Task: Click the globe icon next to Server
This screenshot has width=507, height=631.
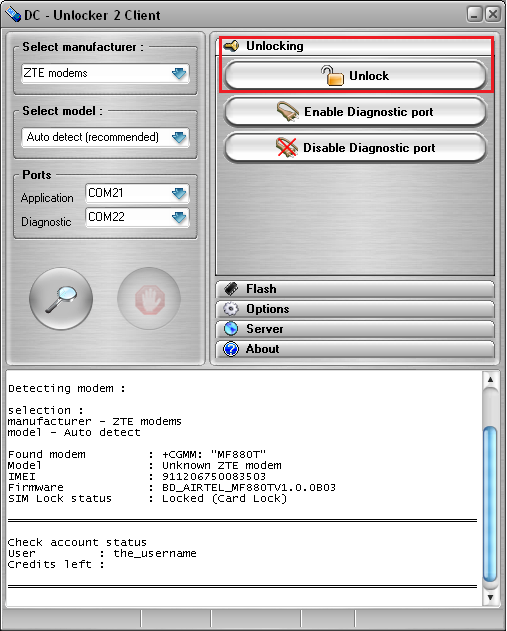Action: coord(231,329)
